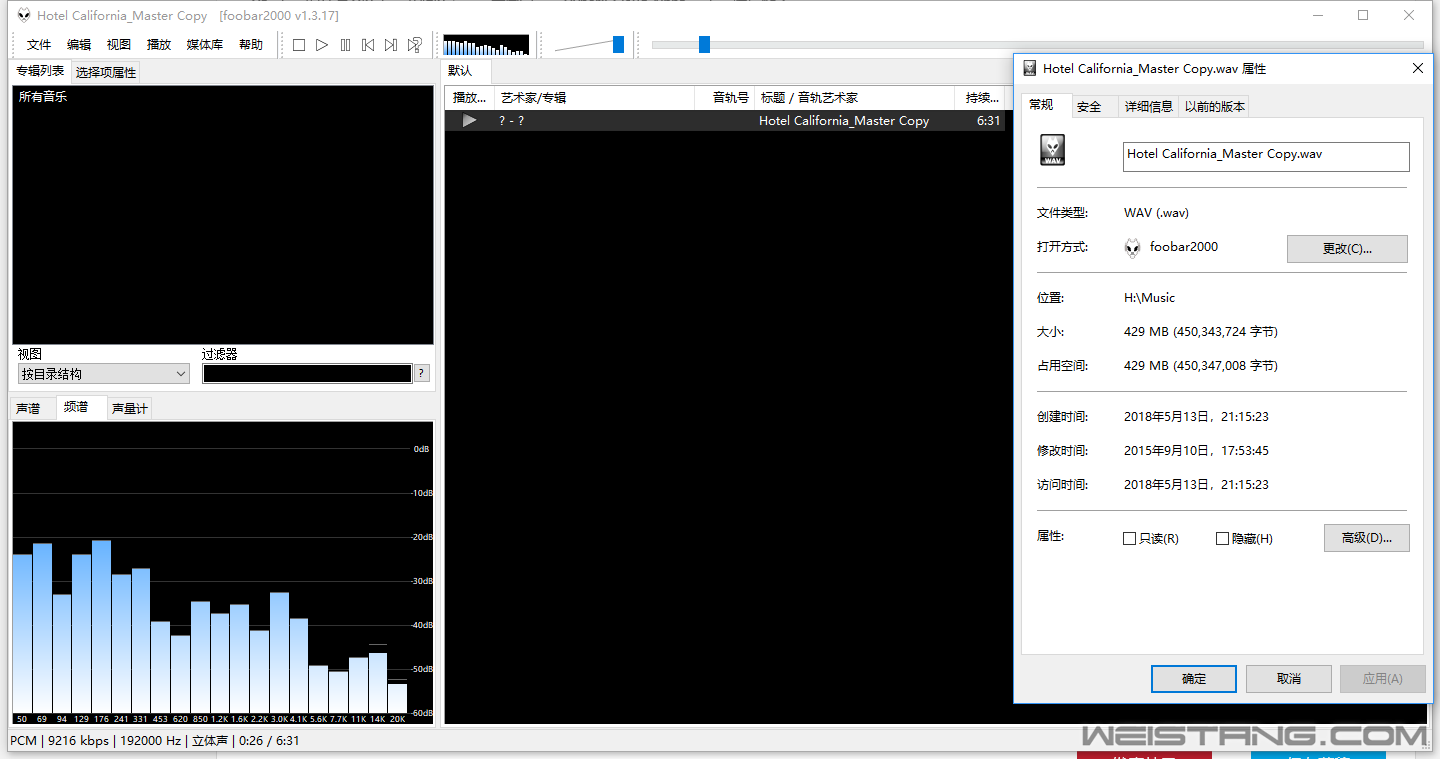This screenshot has height=759, width=1440.
Task: Click the 音轨号 column header
Action: [x=725, y=97]
